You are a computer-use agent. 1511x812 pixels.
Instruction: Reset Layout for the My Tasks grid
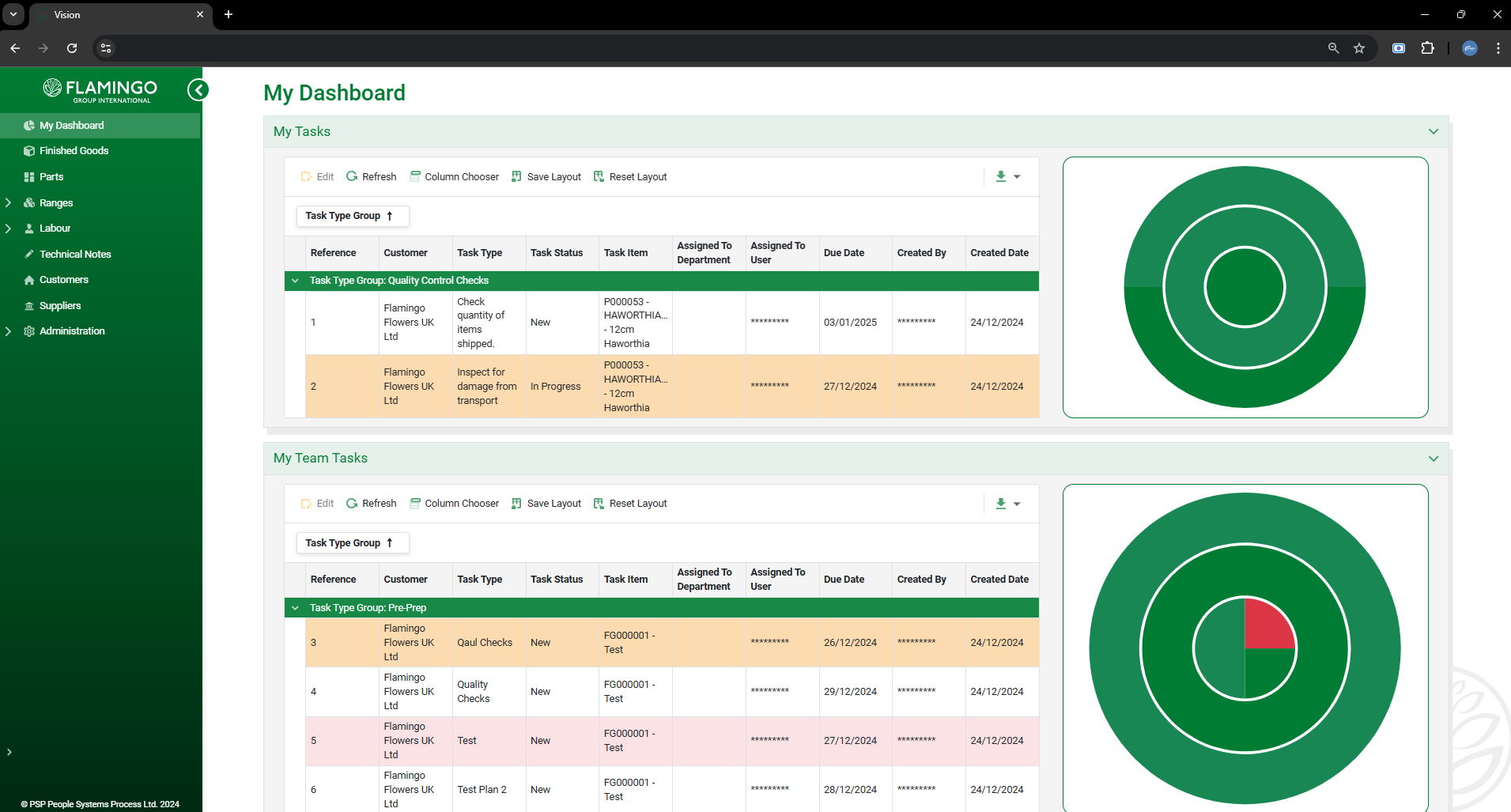point(630,177)
